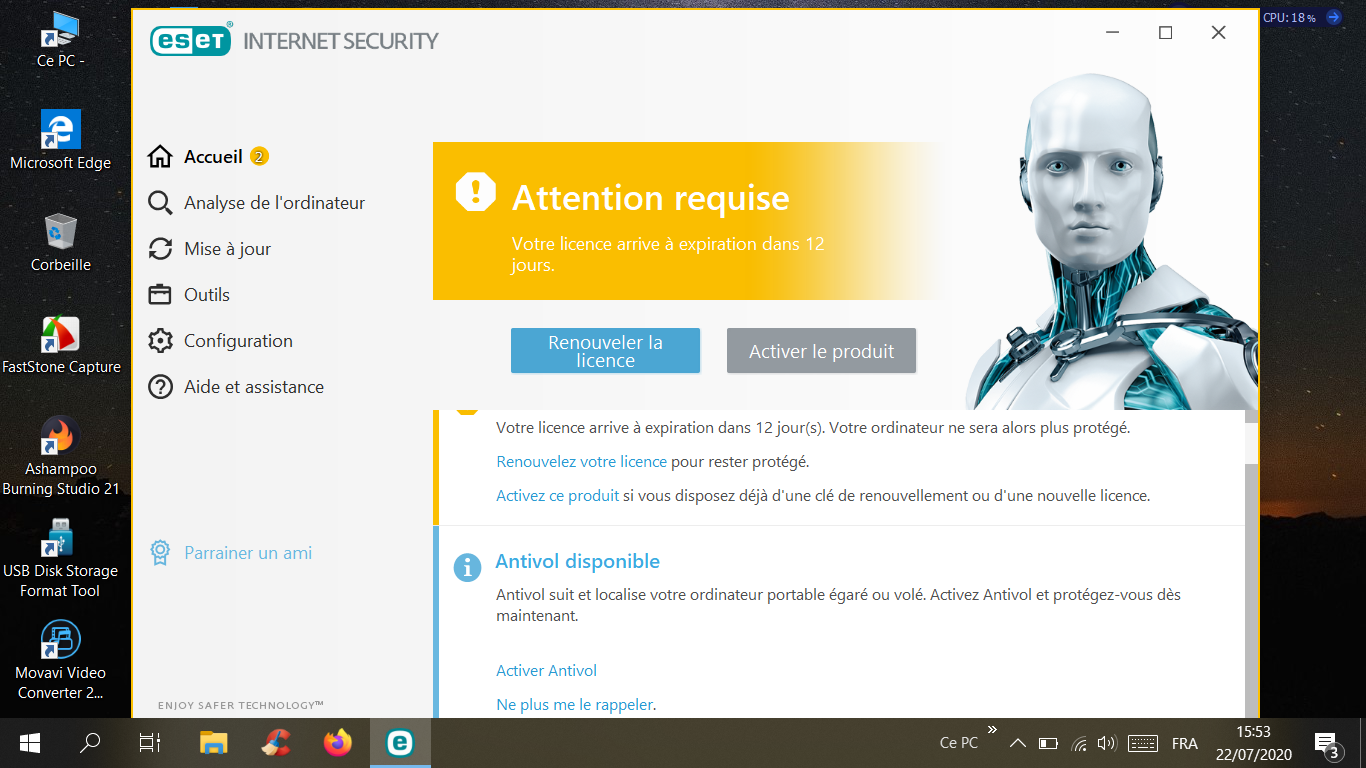The image size is (1366, 768).
Task: Click the Parrainer un ami badge icon
Action: pos(160,553)
